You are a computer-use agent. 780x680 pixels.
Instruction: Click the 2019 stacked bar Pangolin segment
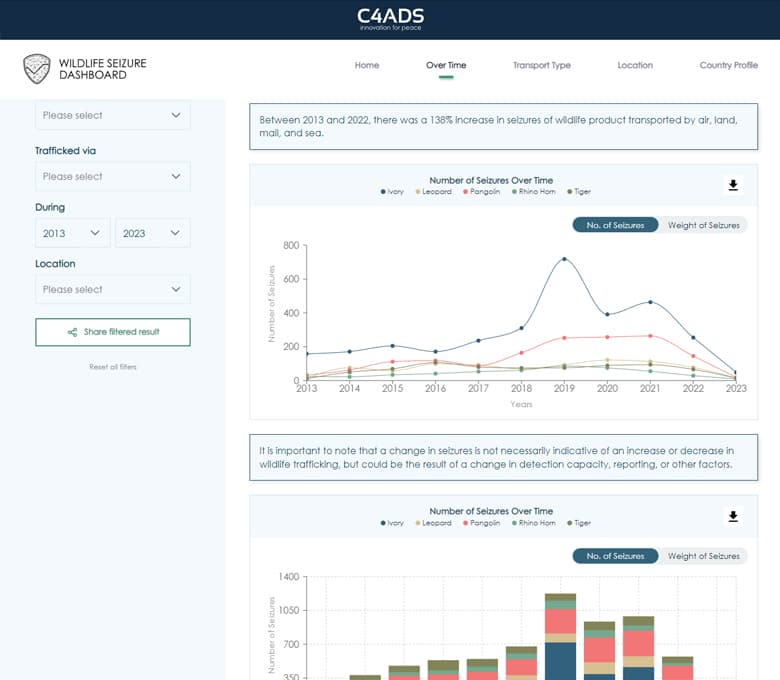click(x=560, y=621)
